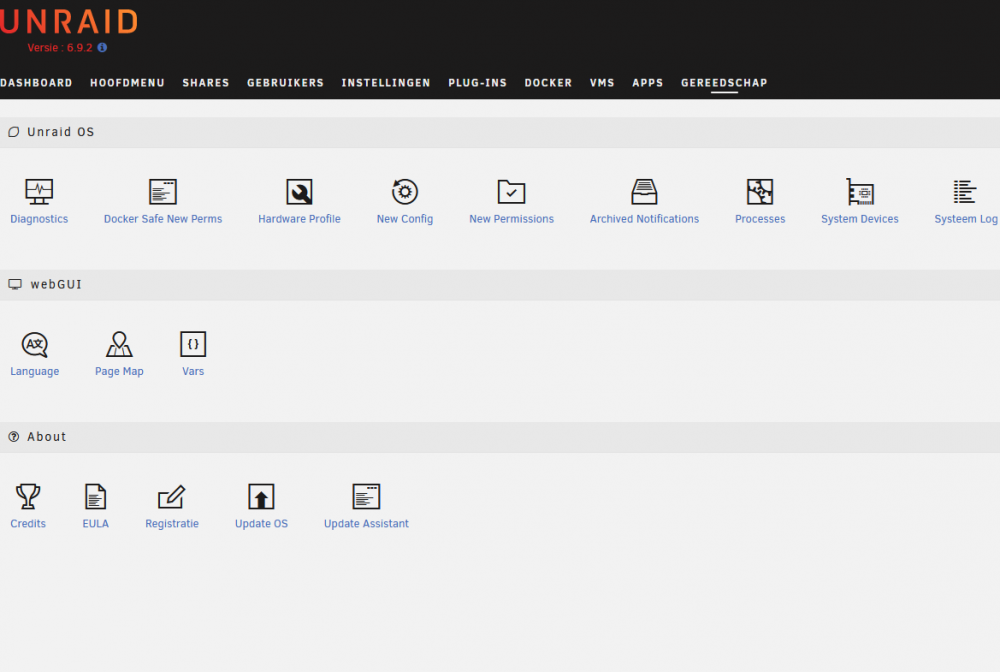Click the Language label link

pos(34,371)
